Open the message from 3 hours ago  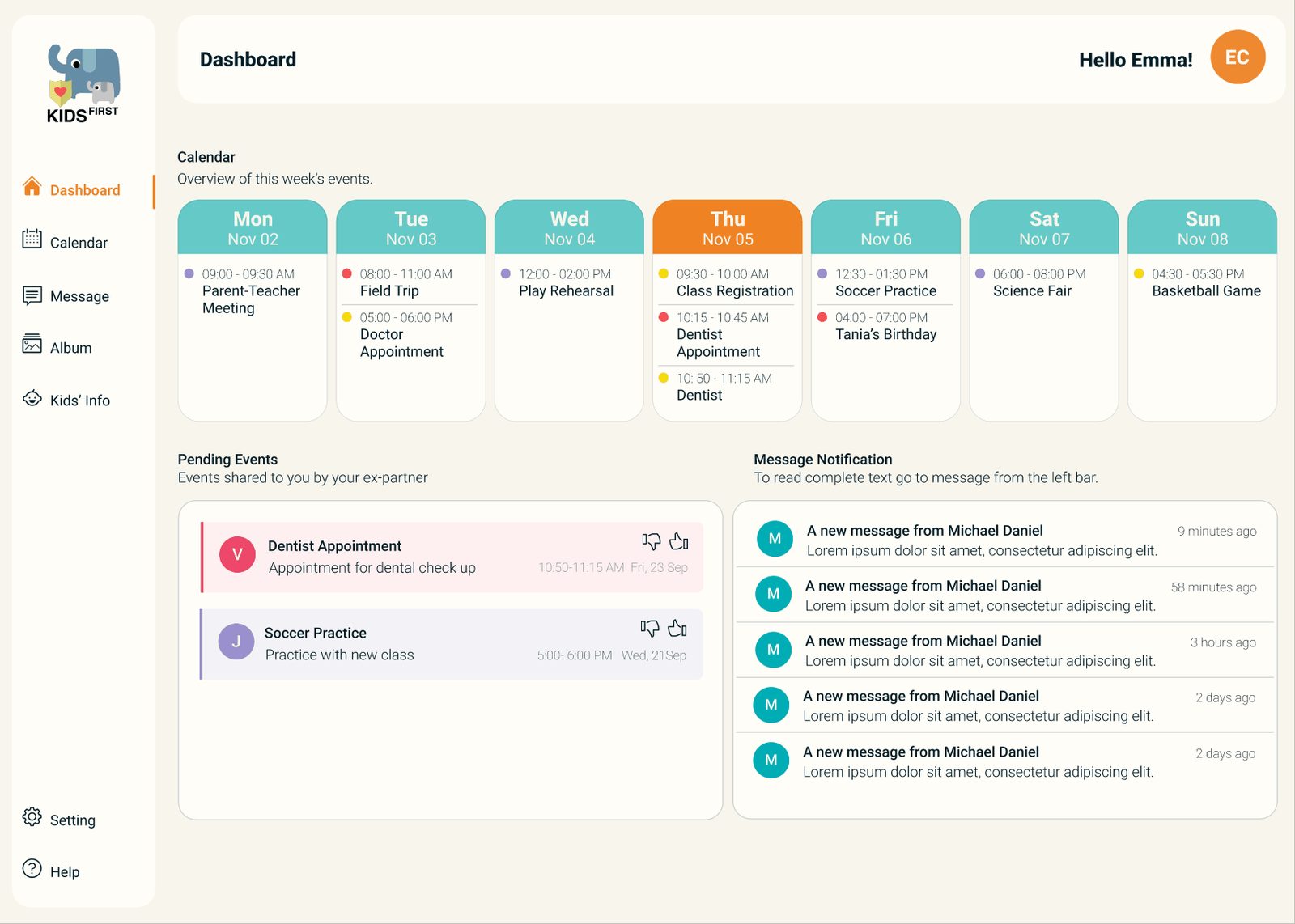1004,651
